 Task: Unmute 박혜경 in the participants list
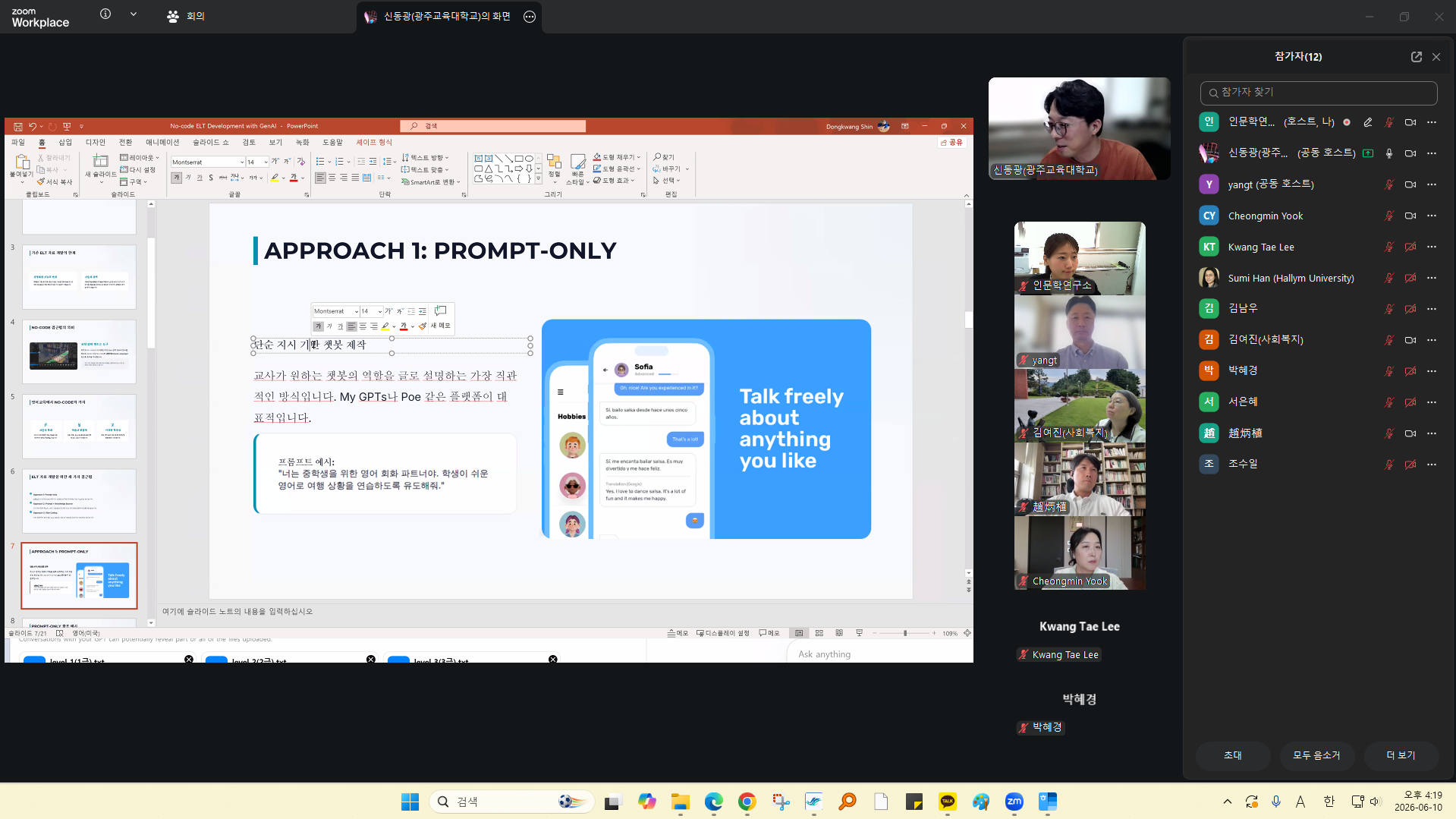(x=1388, y=371)
